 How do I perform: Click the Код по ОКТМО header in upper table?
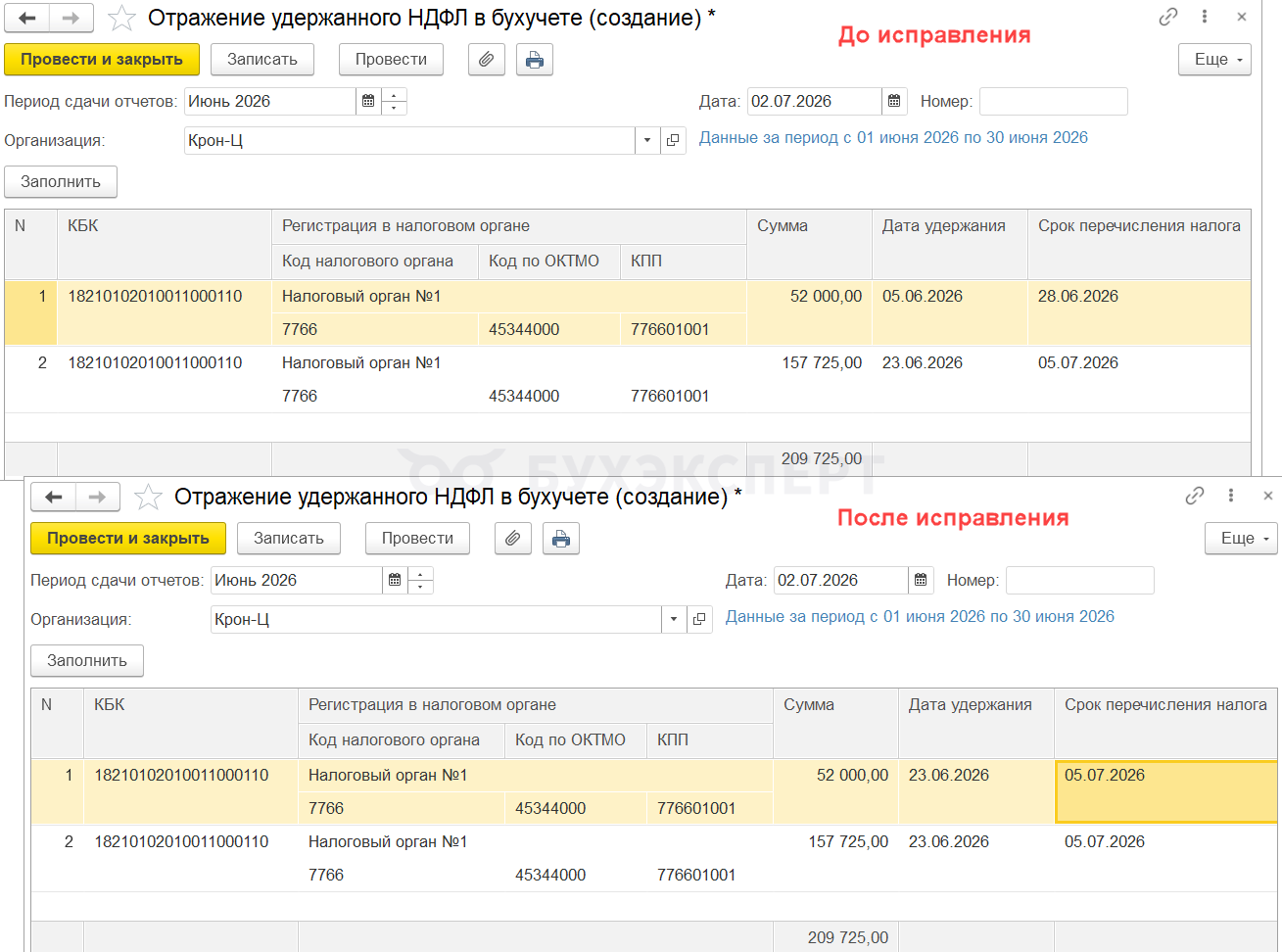549,262
